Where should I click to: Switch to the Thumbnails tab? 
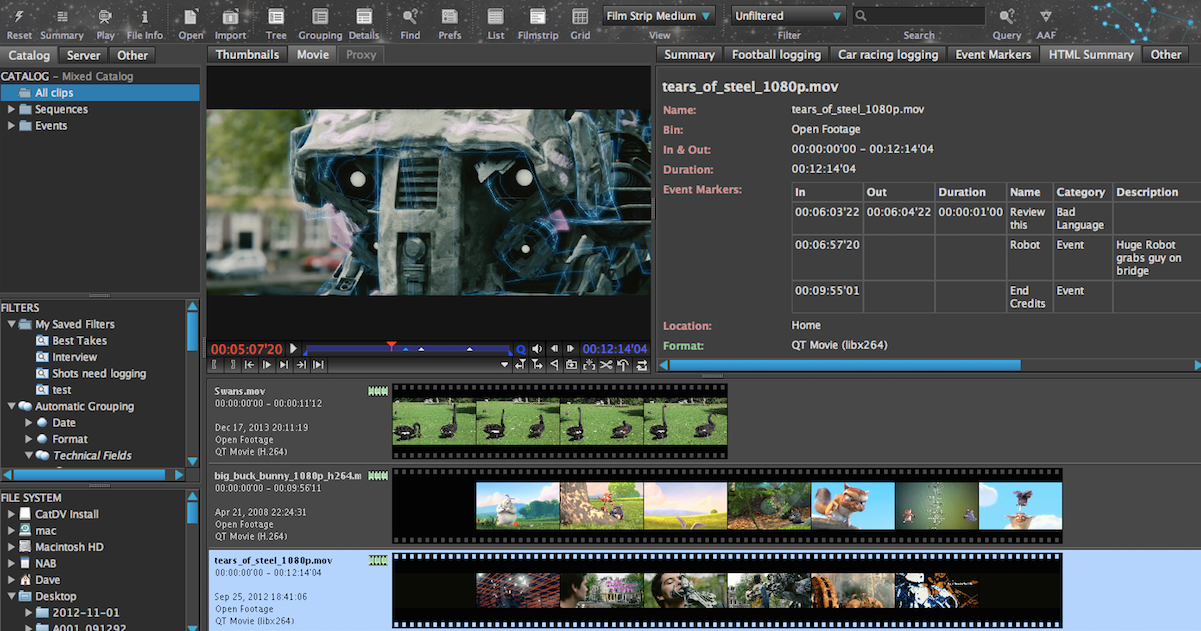(x=247, y=55)
